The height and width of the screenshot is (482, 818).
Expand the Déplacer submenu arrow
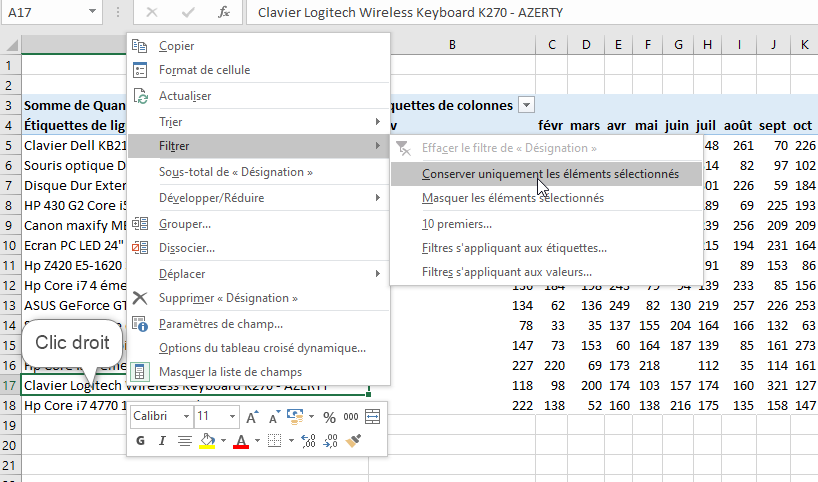pos(377,274)
